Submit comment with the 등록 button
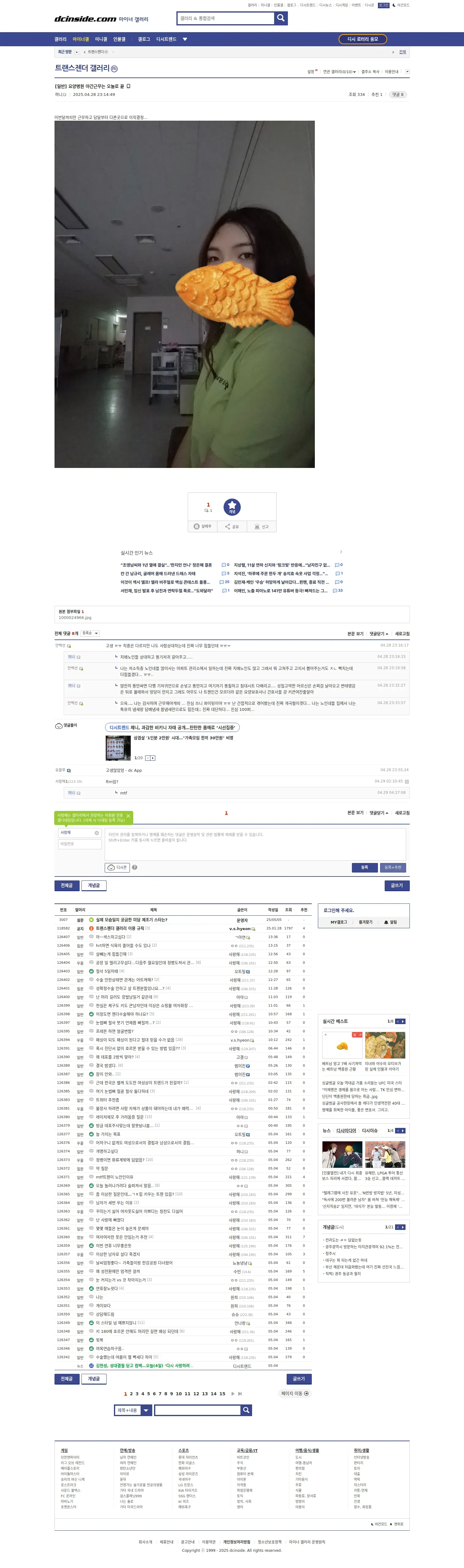464x1568 pixels. (x=364, y=867)
